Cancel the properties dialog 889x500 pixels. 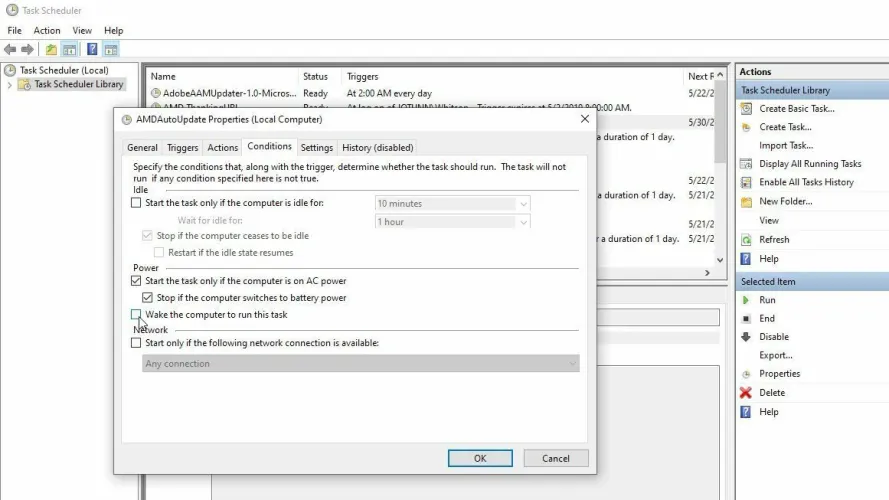pyautogui.click(x=555, y=458)
